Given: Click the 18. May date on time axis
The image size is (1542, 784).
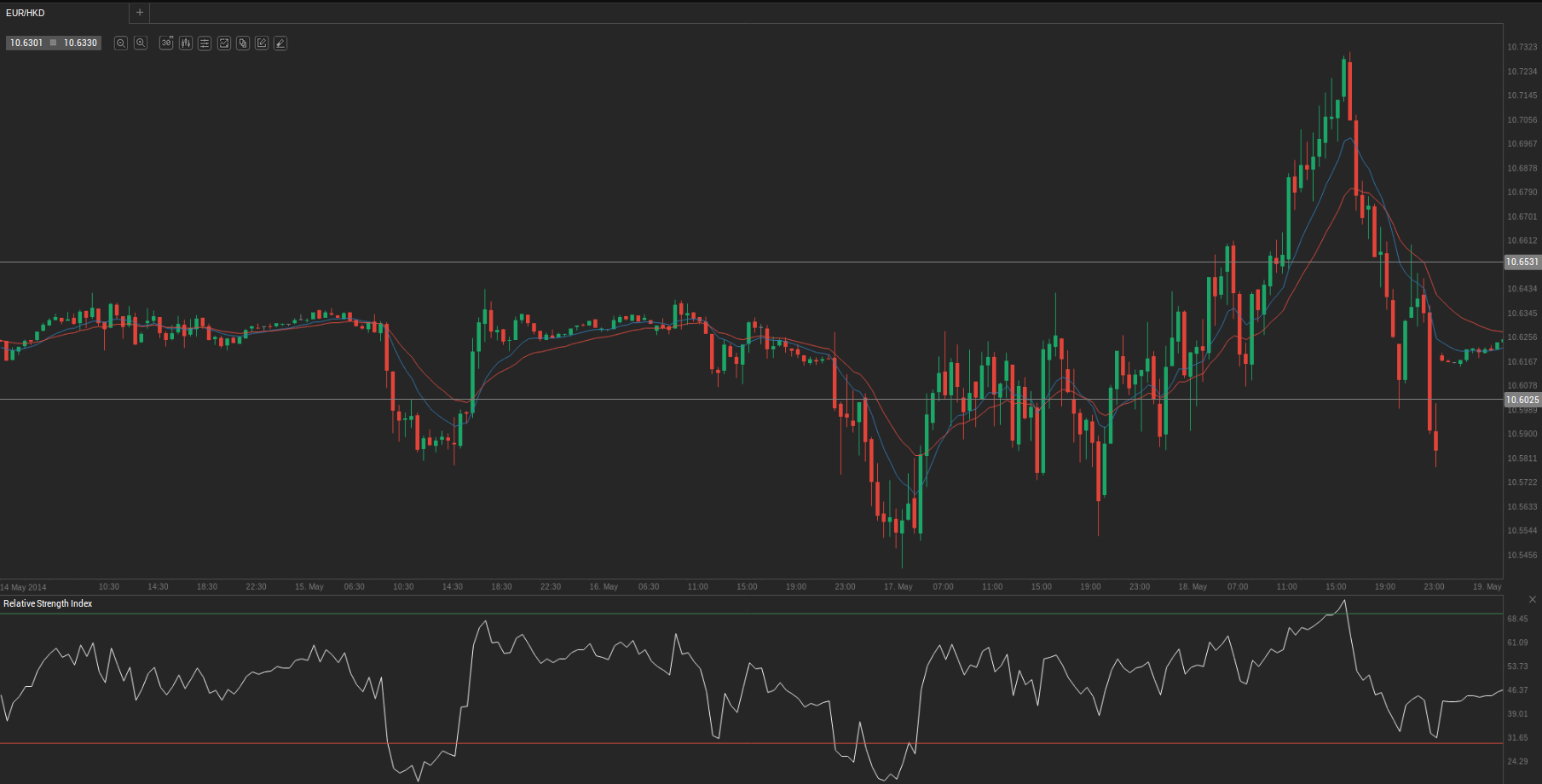Looking at the screenshot, I should tap(1193, 587).
